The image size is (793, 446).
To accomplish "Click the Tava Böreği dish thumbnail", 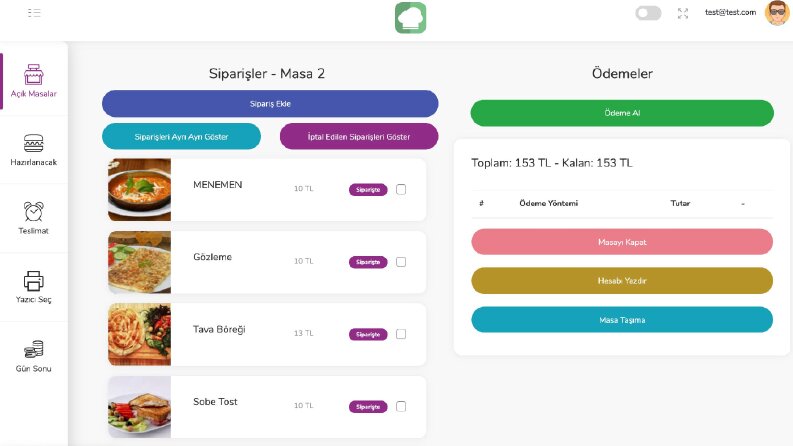I will pyautogui.click(x=140, y=334).
